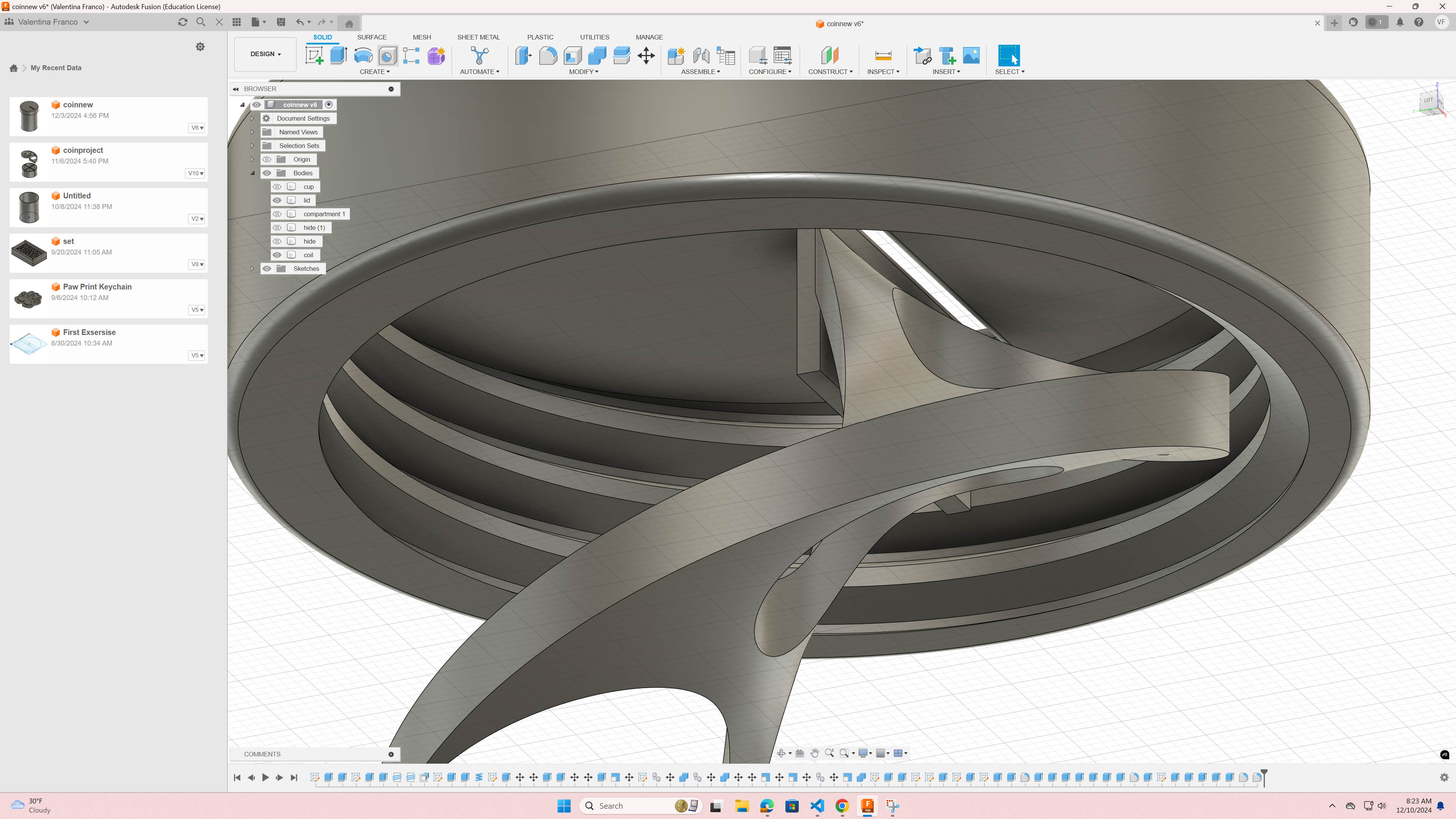Click the My Recent Data breadcrumb
The height and width of the screenshot is (819, 1456).
[55, 68]
